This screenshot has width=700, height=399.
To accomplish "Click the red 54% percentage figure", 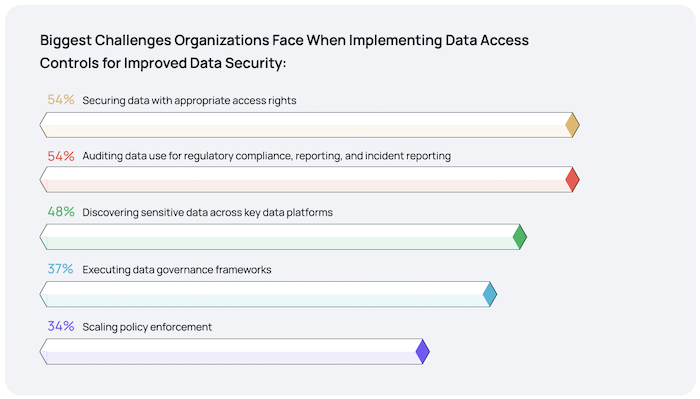I will [61, 156].
